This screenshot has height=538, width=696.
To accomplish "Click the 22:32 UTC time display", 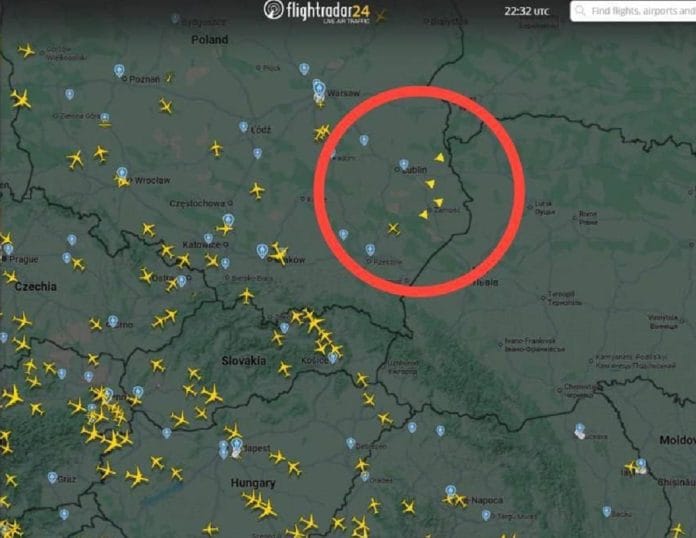I will click(527, 11).
